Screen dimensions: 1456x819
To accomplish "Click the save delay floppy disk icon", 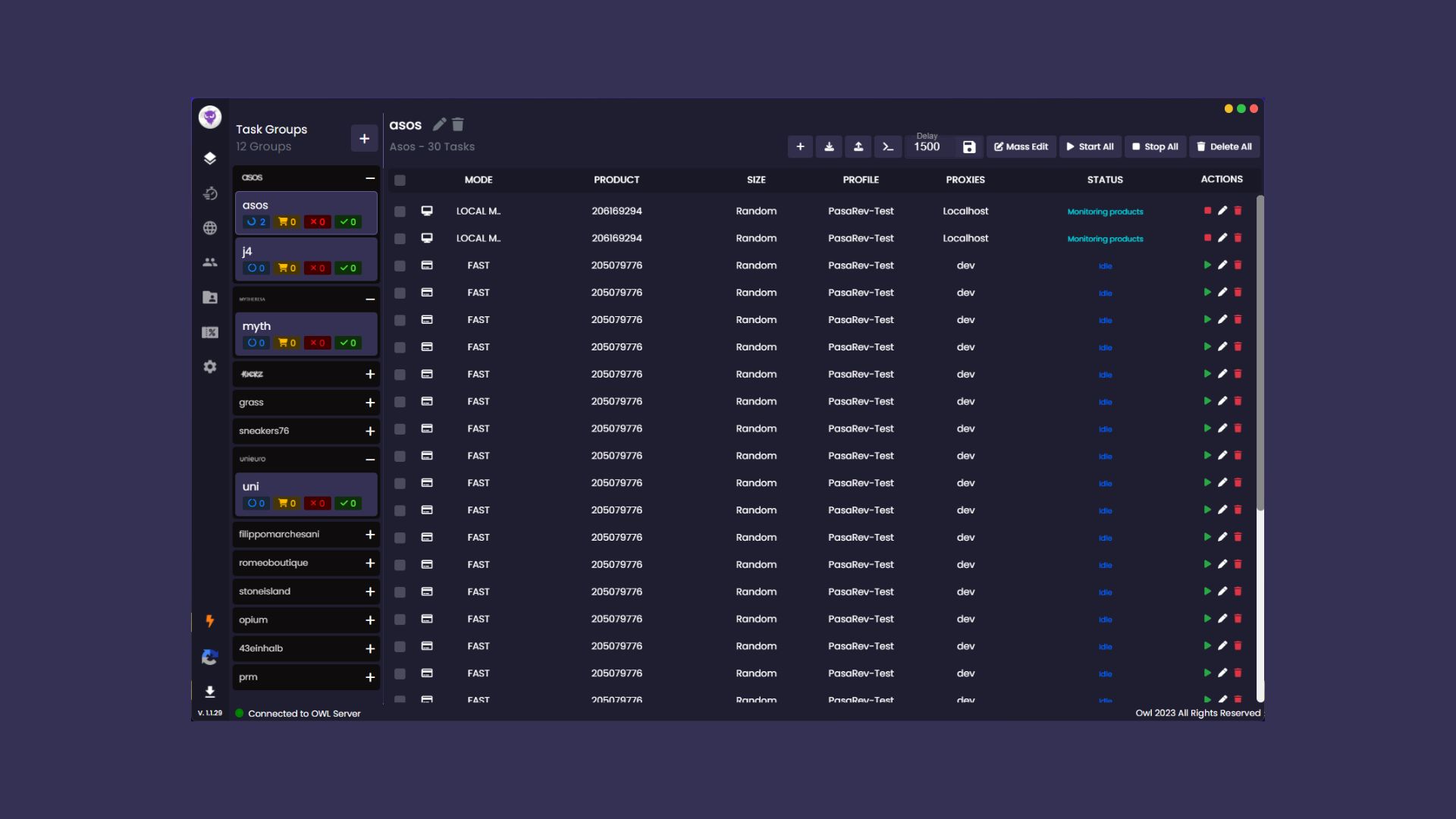I will (969, 147).
